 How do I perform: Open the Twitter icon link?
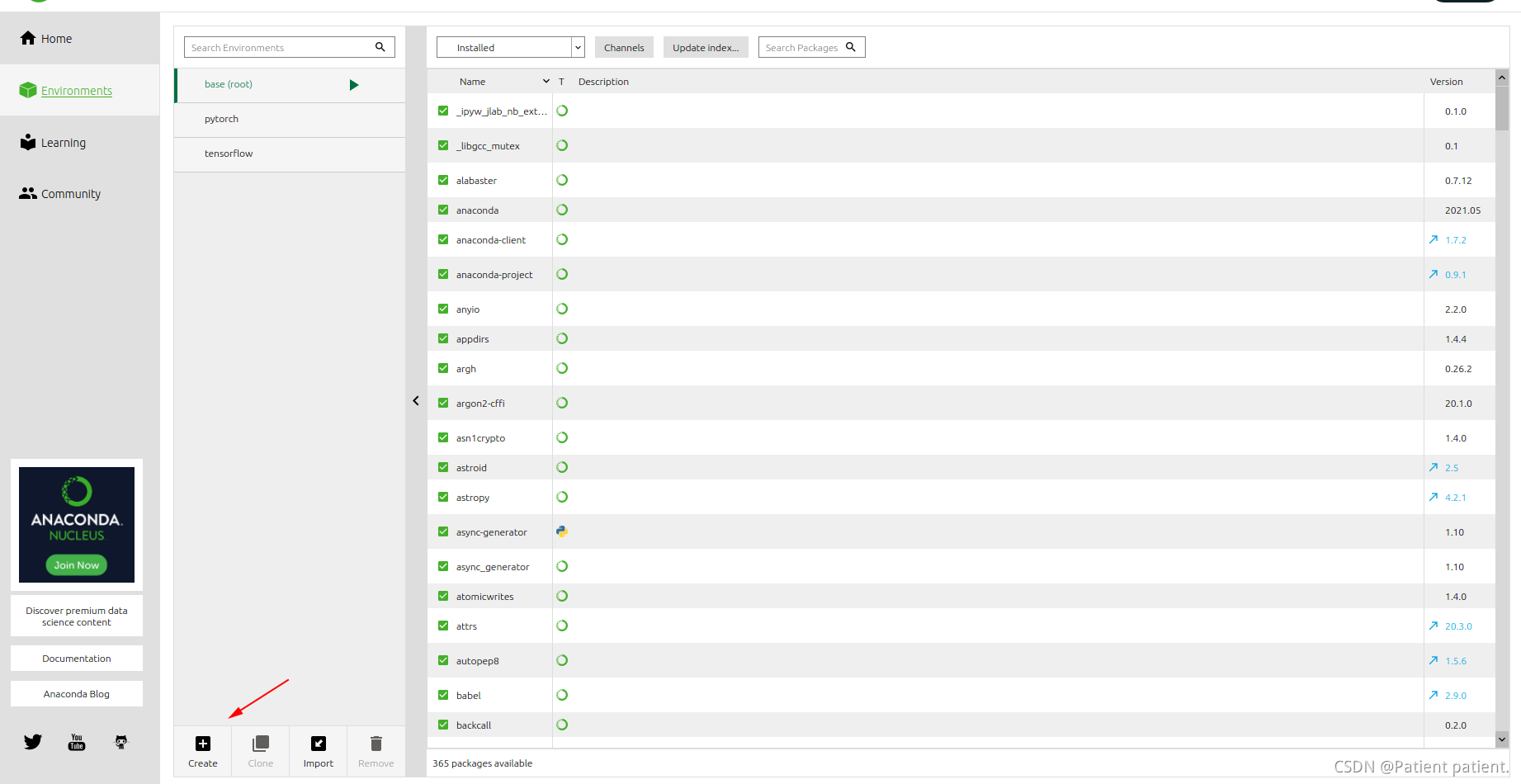[x=33, y=742]
